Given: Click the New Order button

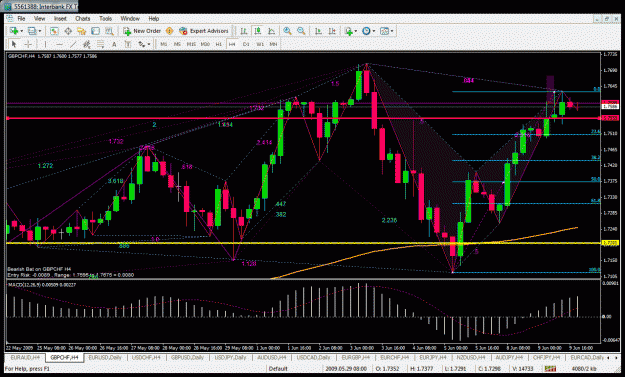Looking at the screenshot, I should click(142, 31).
